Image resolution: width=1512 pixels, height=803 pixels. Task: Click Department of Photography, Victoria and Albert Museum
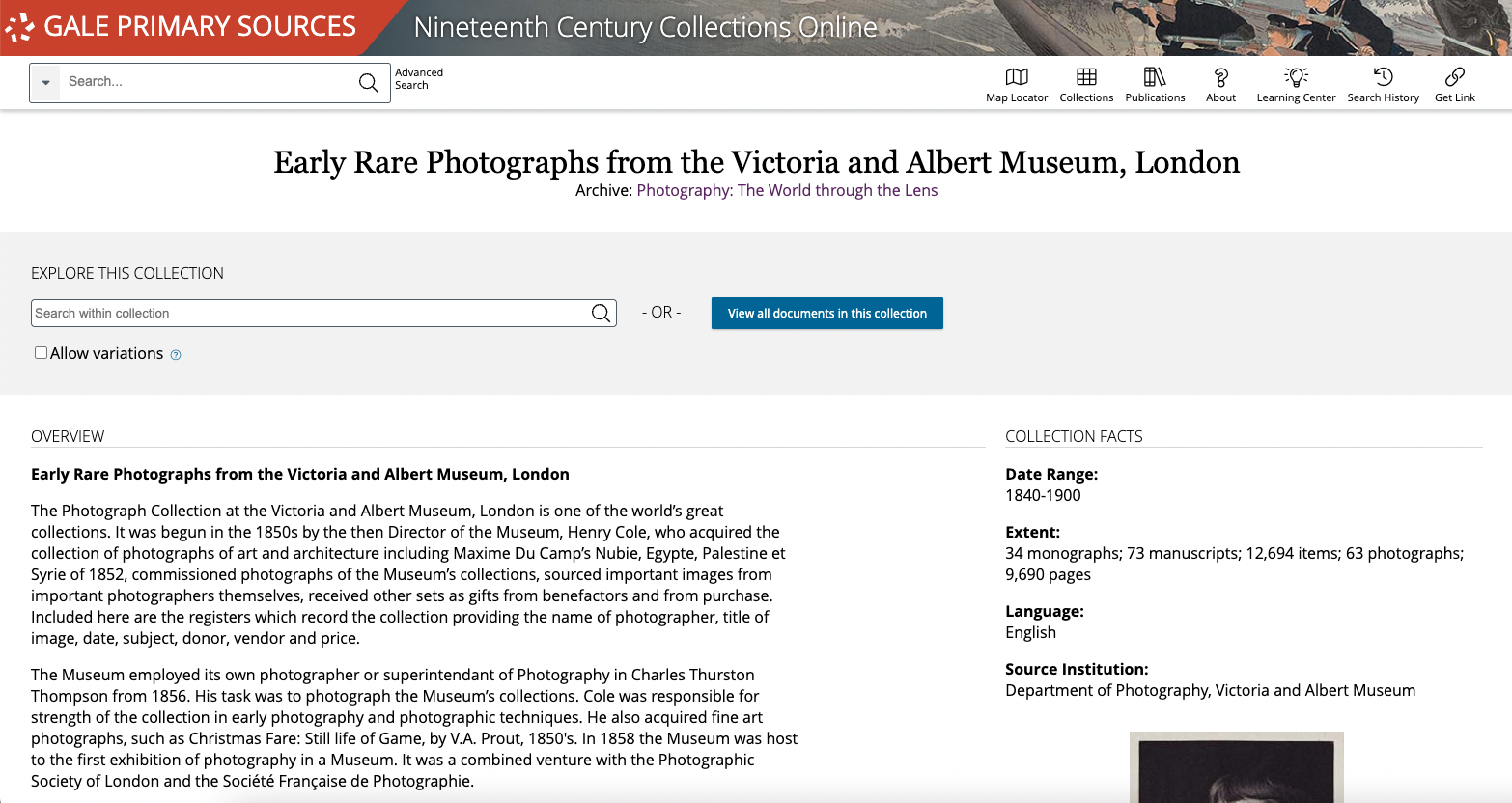[x=1211, y=690]
